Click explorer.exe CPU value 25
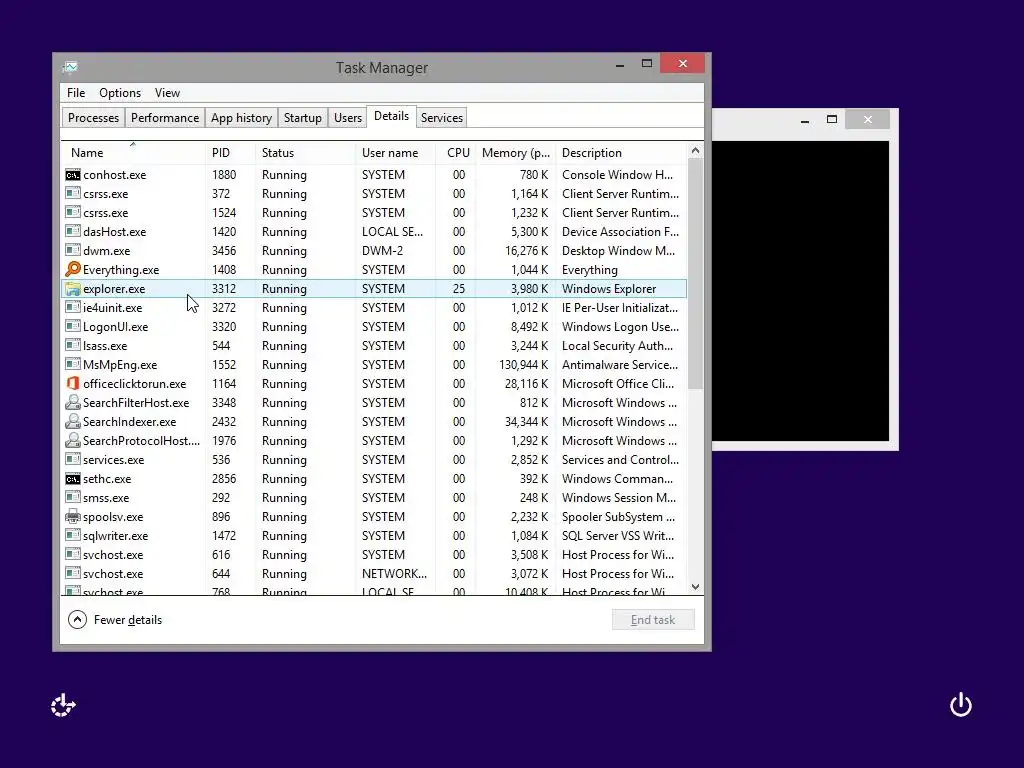 (459, 289)
